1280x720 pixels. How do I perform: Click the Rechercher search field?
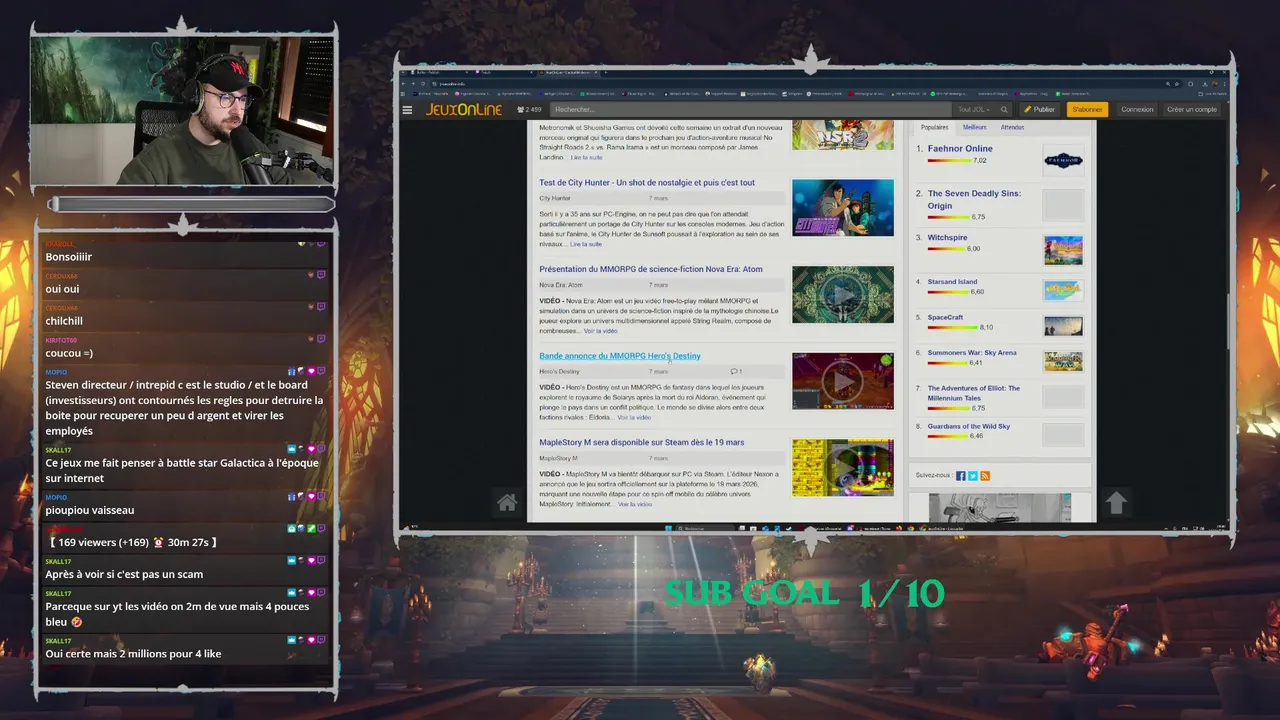[x=750, y=110]
